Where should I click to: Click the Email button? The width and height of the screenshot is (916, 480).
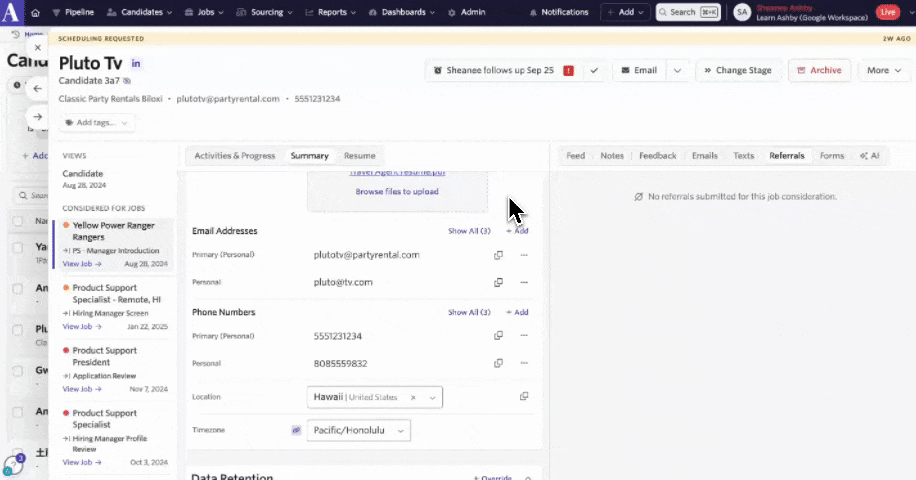click(x=639, y=71)
